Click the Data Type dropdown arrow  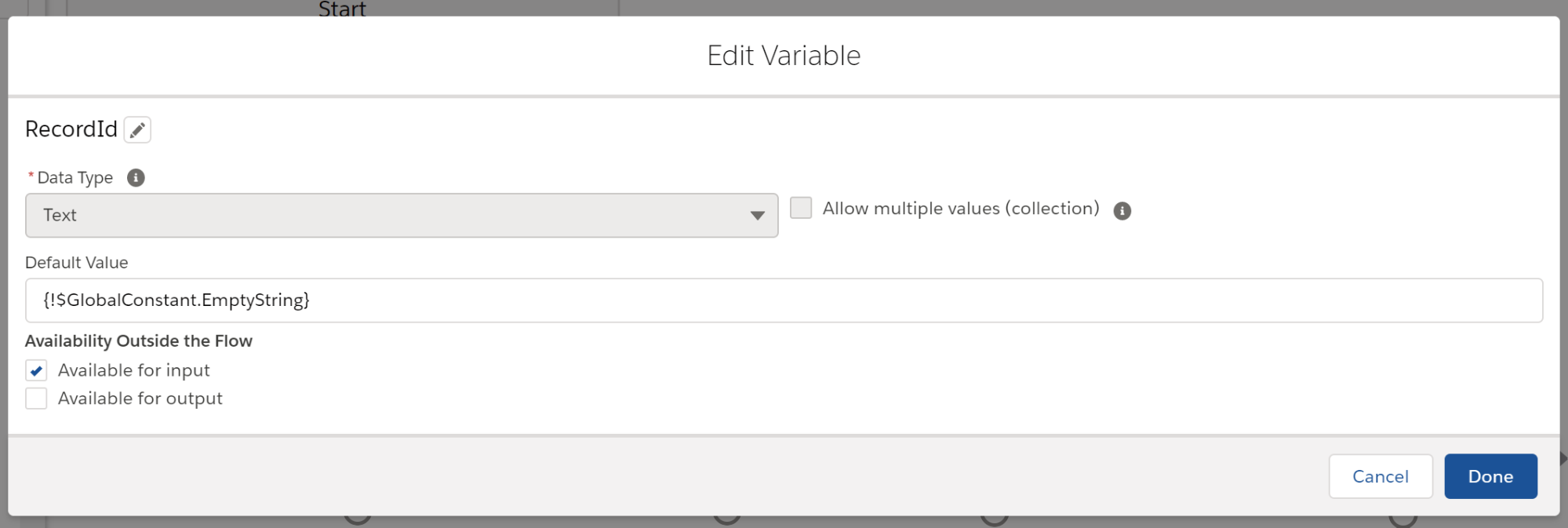point(757,216)
